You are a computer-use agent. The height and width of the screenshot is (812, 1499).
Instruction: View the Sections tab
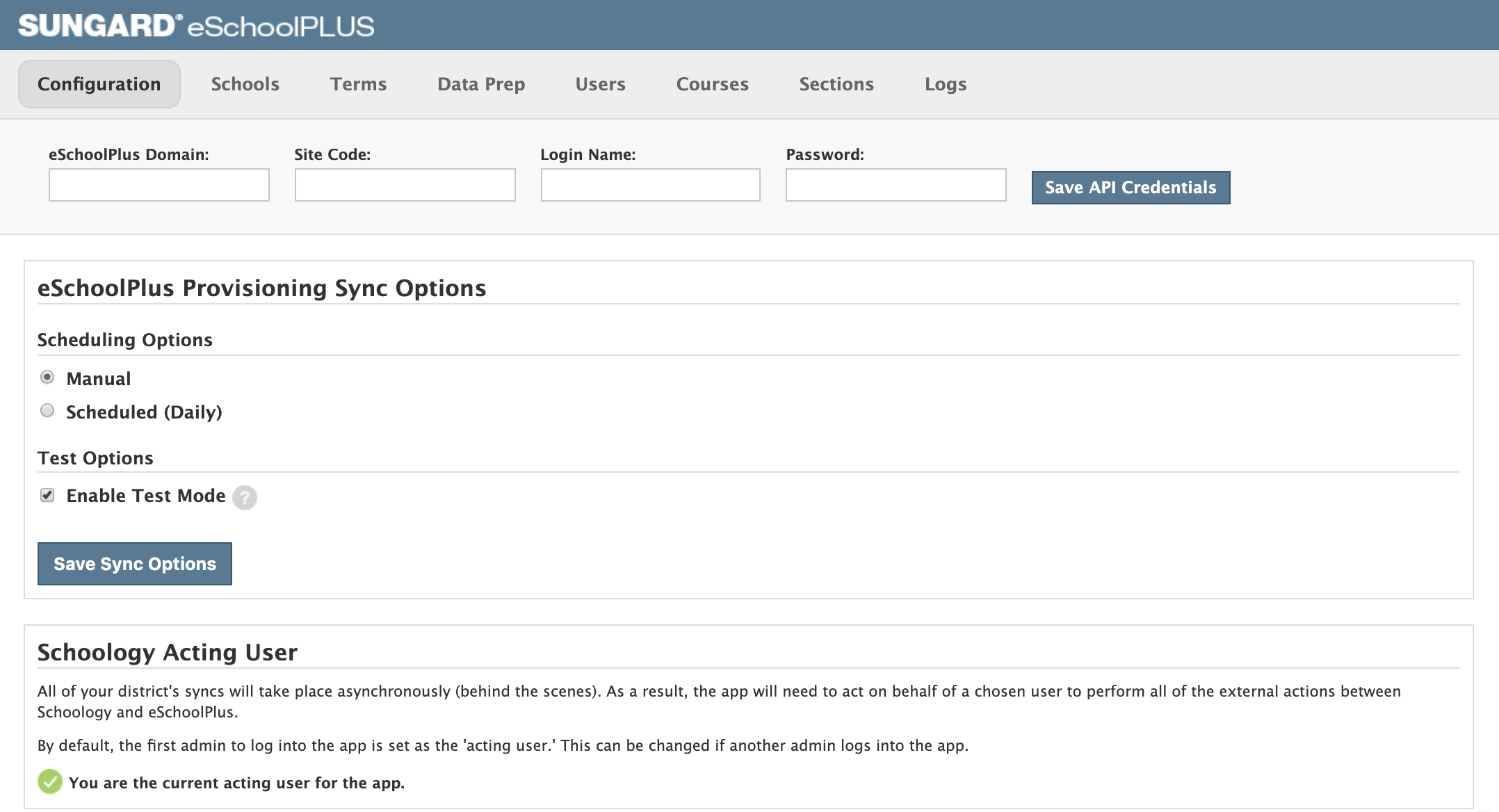pyautogui.click(x=836, y=84)
